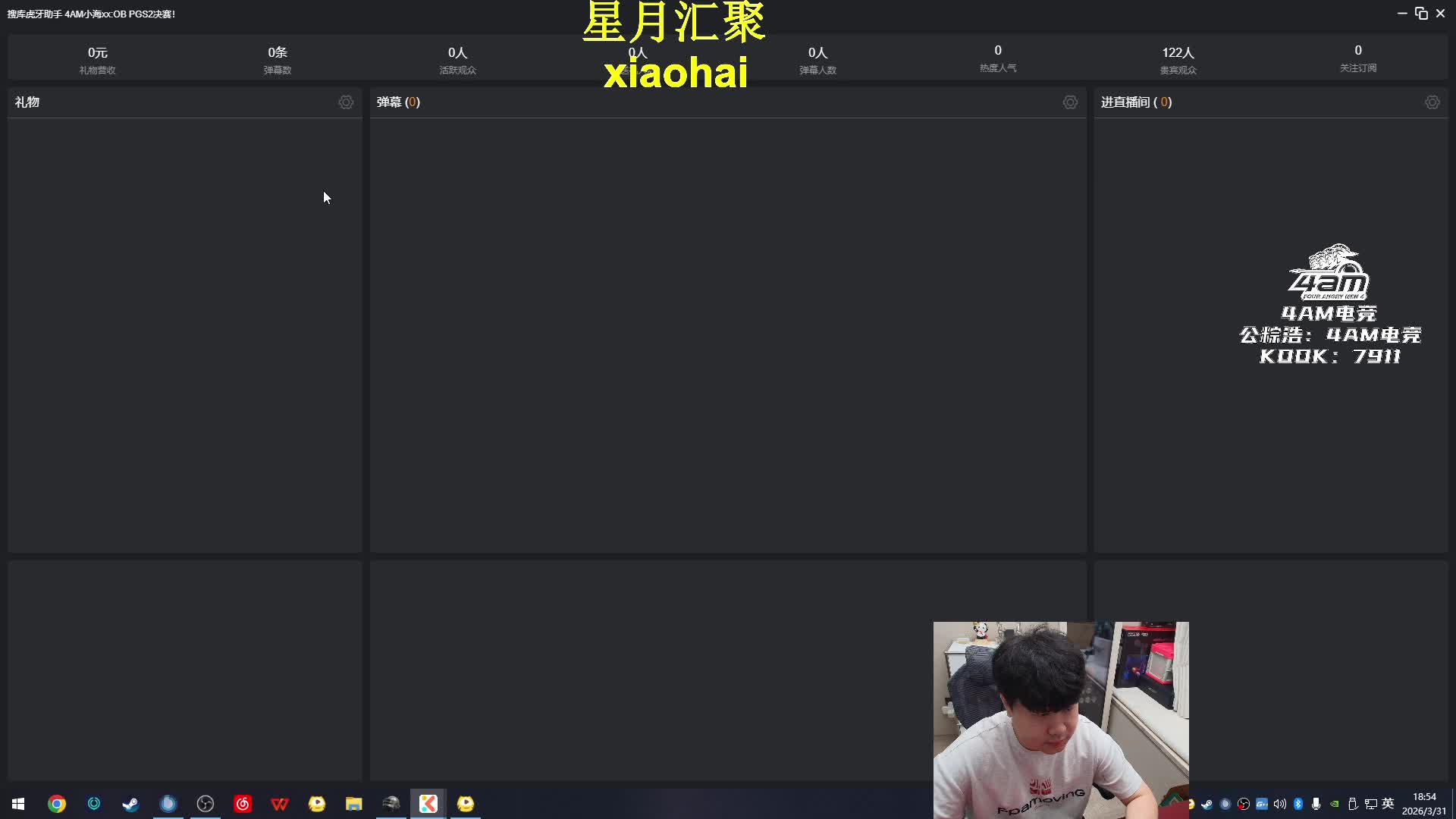Open settings gear in 弹幕 panel

1070,102
